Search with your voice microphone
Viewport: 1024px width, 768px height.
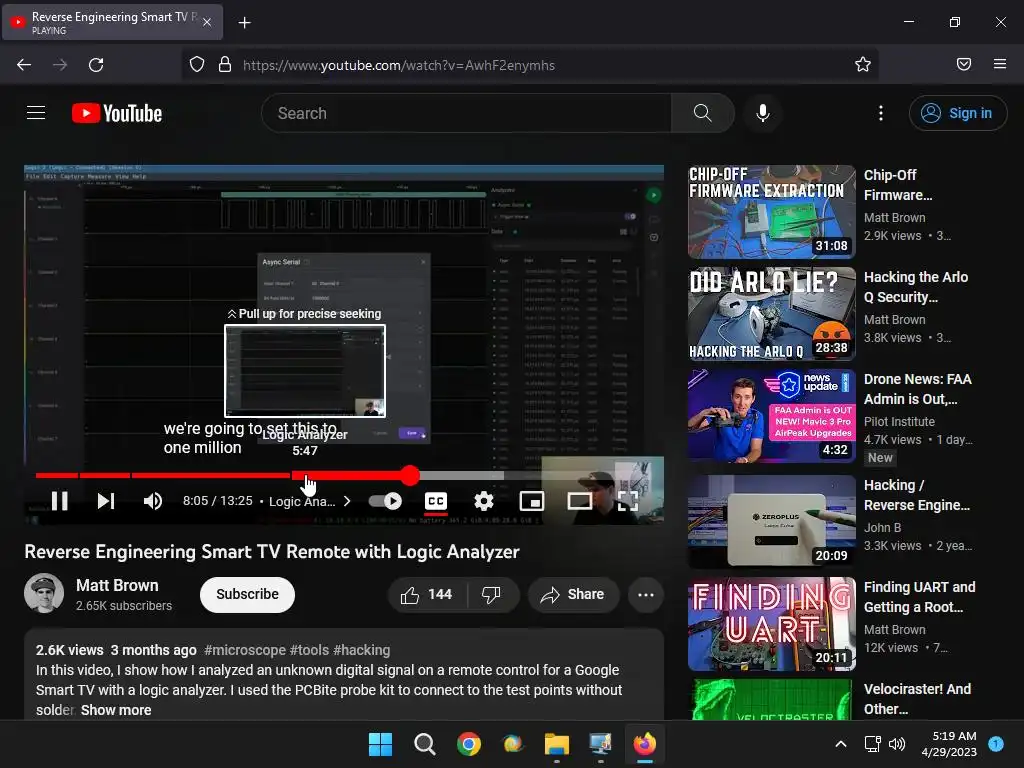762,113
